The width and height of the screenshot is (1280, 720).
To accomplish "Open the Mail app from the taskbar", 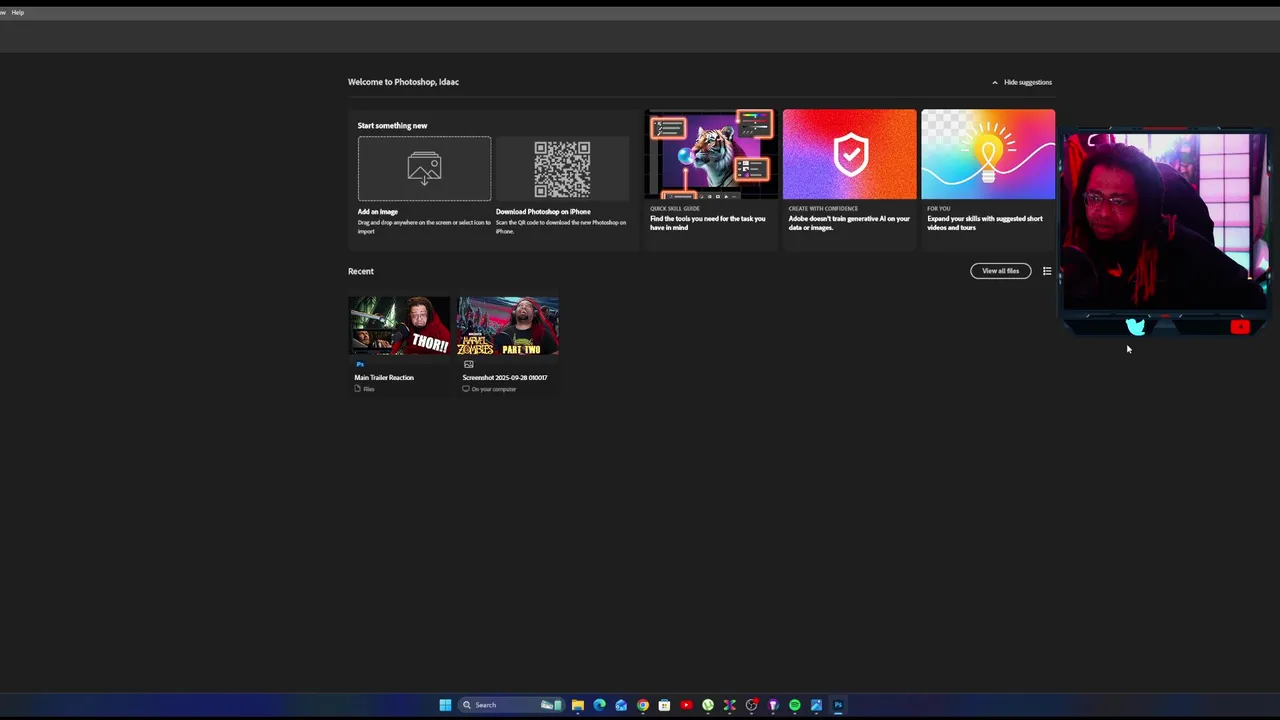I will pos(621,705).
